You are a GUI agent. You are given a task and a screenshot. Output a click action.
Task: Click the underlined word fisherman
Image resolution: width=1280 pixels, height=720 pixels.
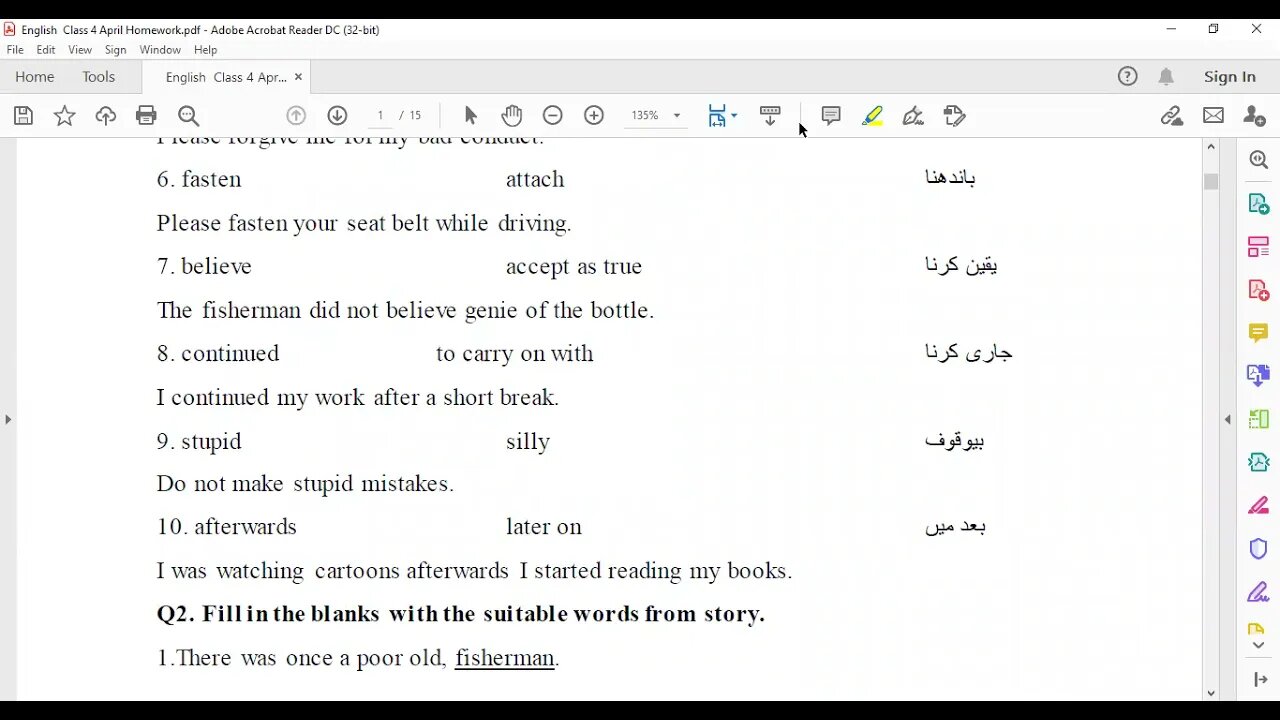[x=505, y=658]
